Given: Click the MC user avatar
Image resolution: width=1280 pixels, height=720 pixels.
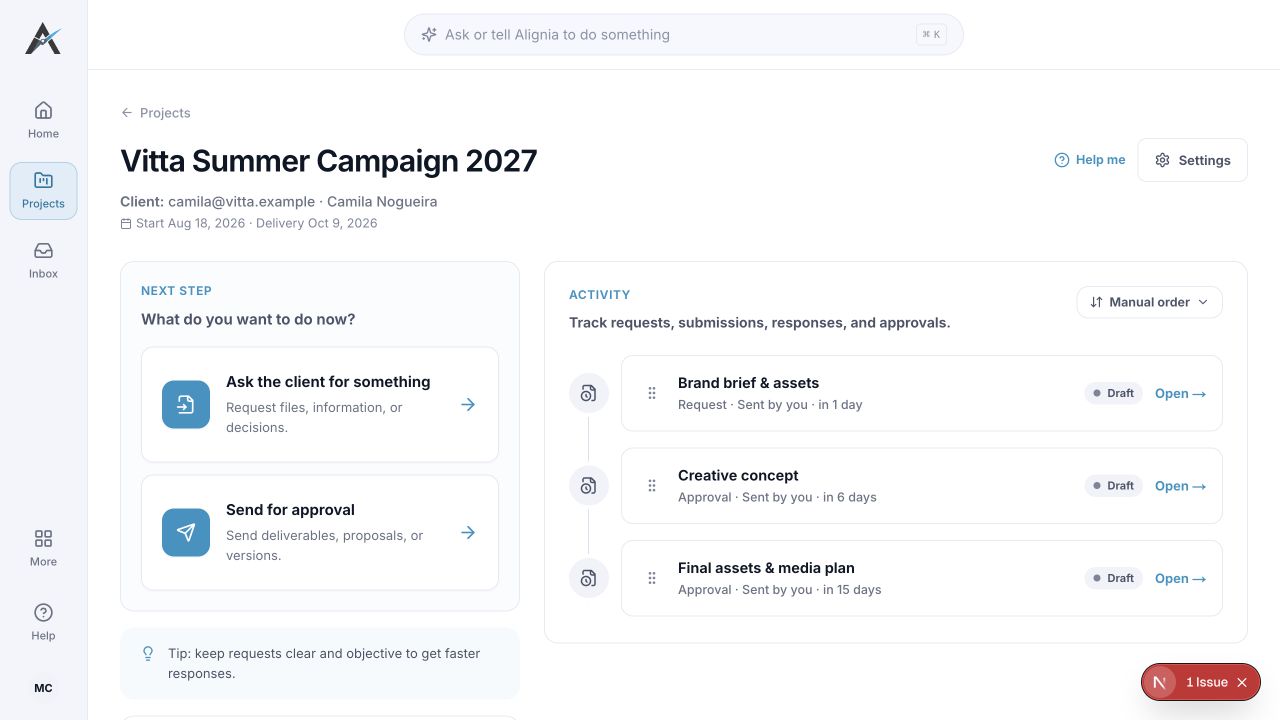Looking at the screenshot, I should click(x=43, y=688).
